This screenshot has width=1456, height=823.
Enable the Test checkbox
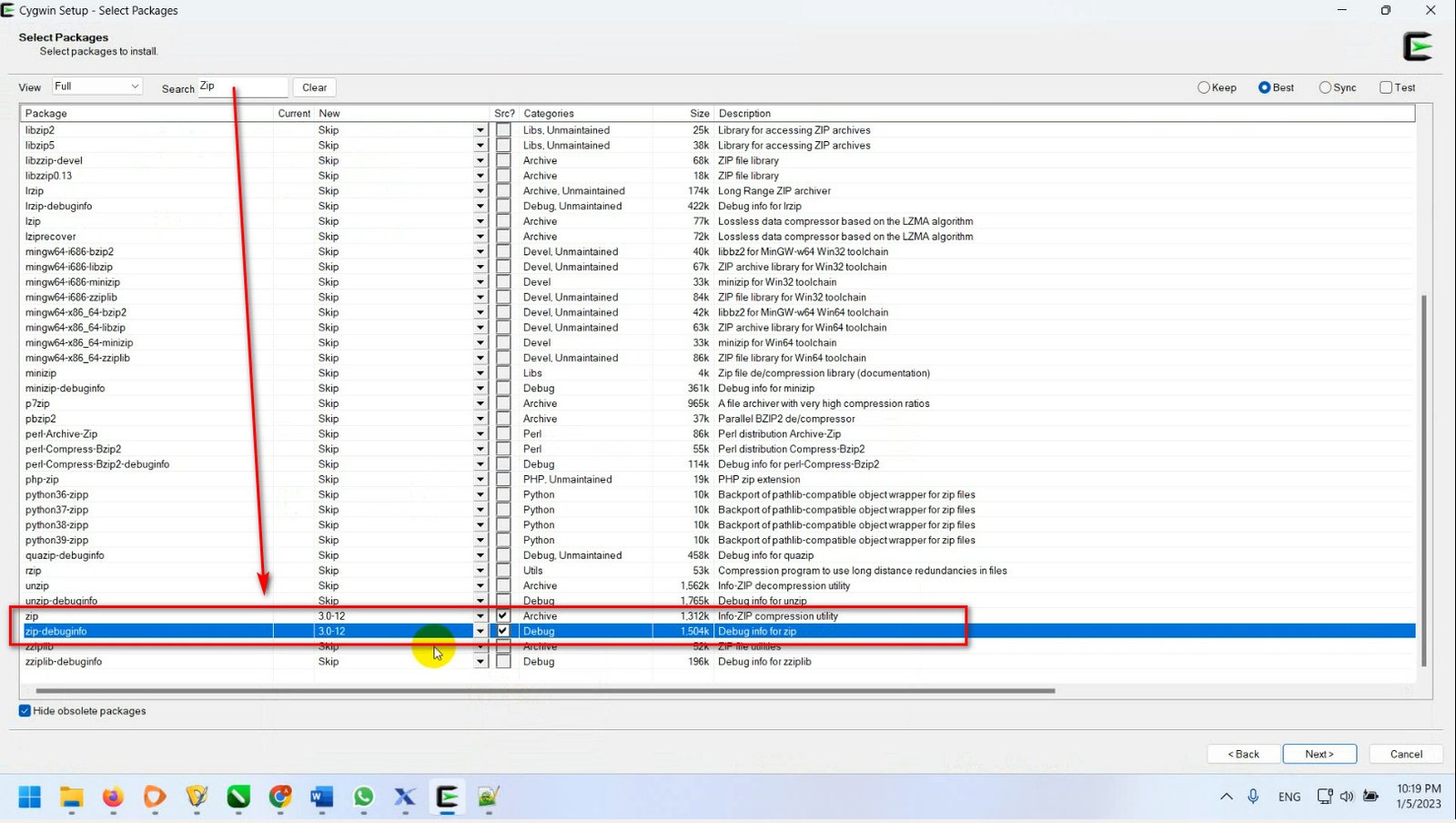pyautogui.click(x=1386, y=87)
